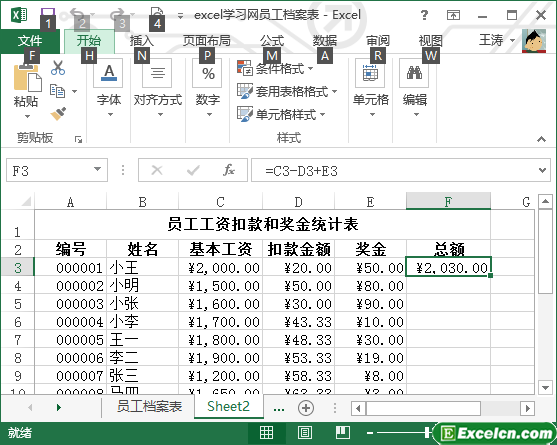Switch to the 公式 Formulas tab

click(x=272, y=40)
